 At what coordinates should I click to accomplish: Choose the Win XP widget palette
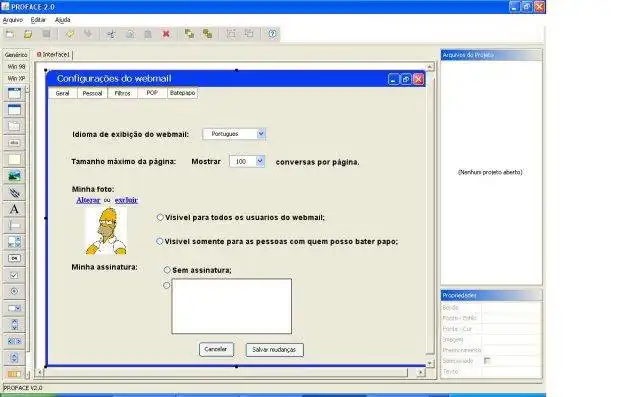pos(16,78)
